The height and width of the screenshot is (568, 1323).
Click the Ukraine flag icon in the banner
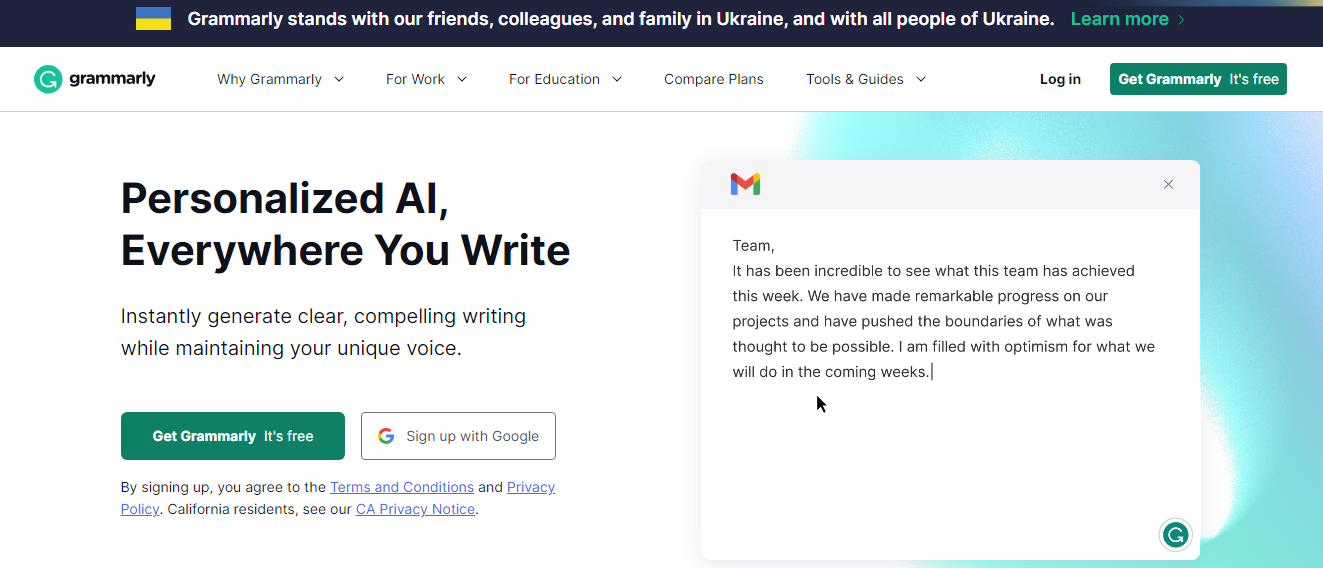click(x=153, y=19)
